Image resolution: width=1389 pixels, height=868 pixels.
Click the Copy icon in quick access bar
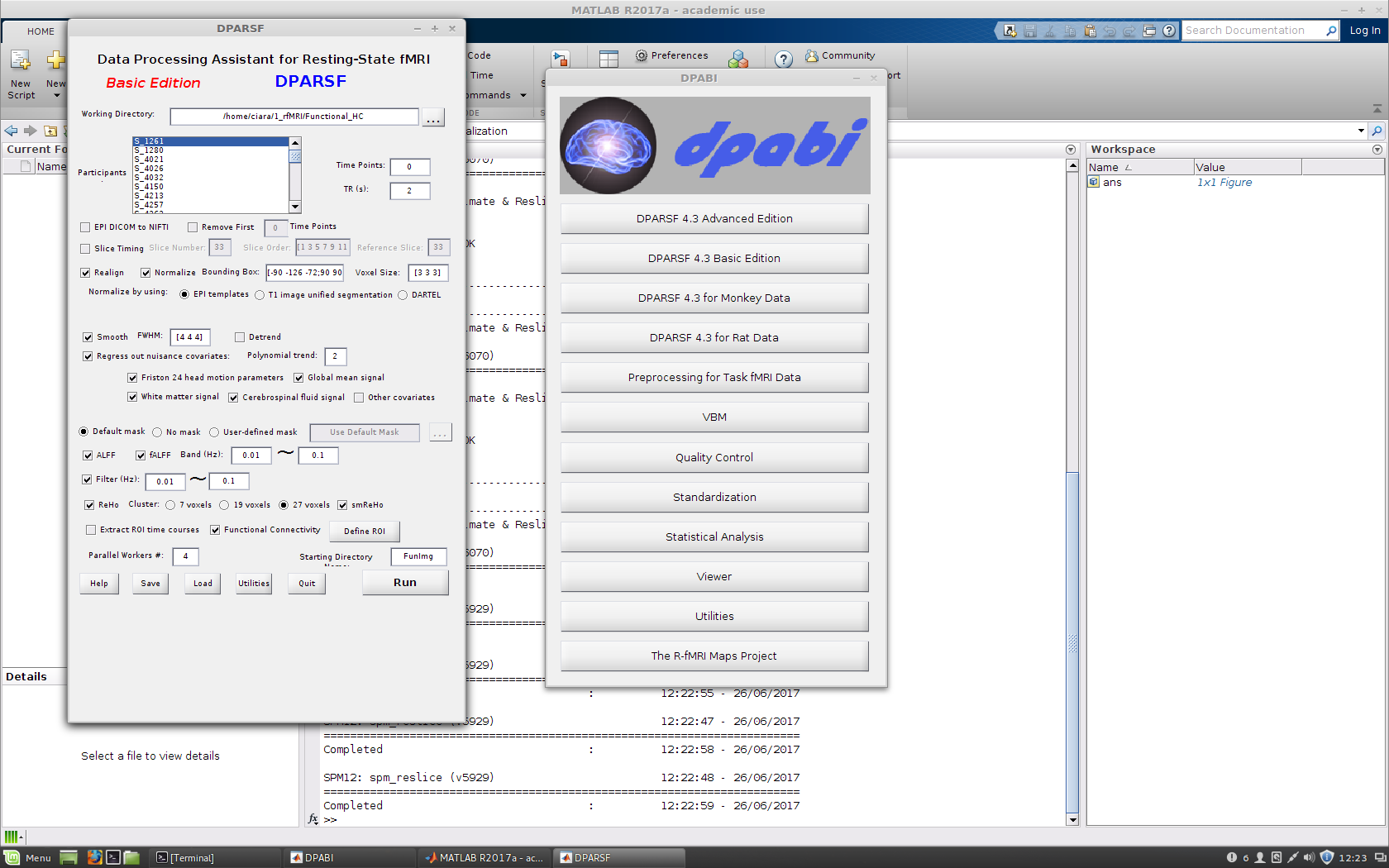tap(1069, 31)
